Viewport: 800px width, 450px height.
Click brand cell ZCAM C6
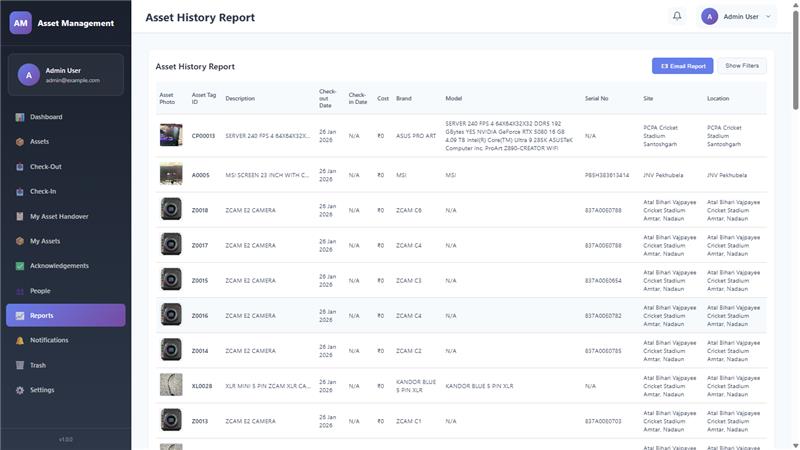[x=409, y=210]
